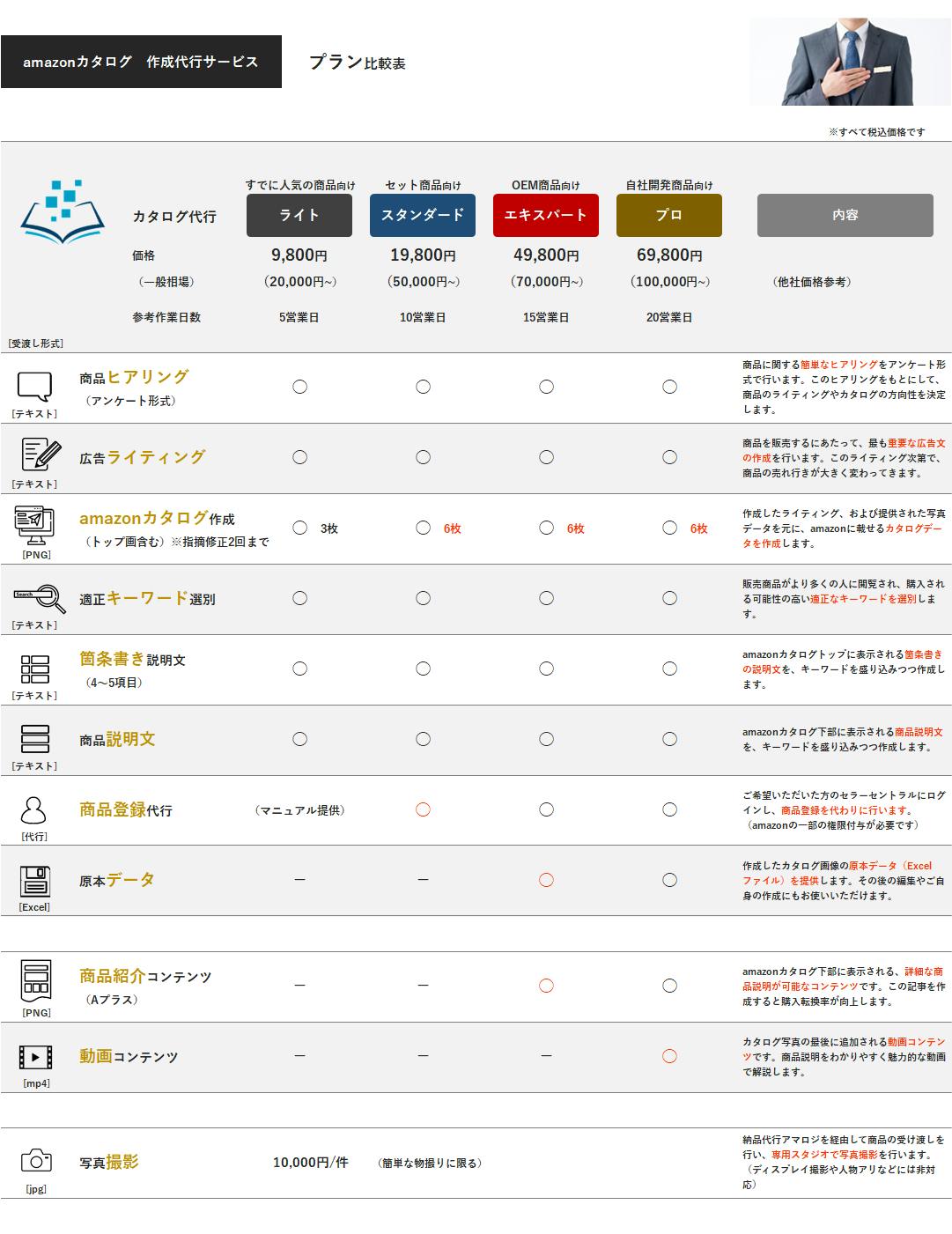
Task: Click the 19,800円 price
Action: [x=423, y=255]
